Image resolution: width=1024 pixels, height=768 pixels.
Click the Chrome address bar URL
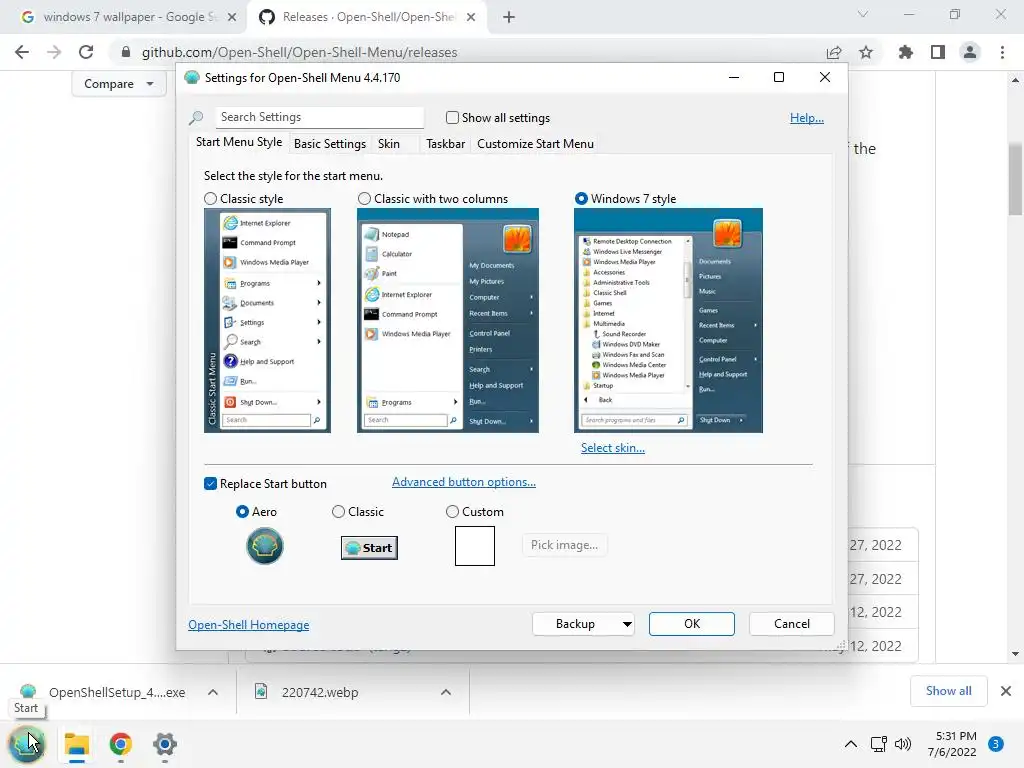pos(300,52)
